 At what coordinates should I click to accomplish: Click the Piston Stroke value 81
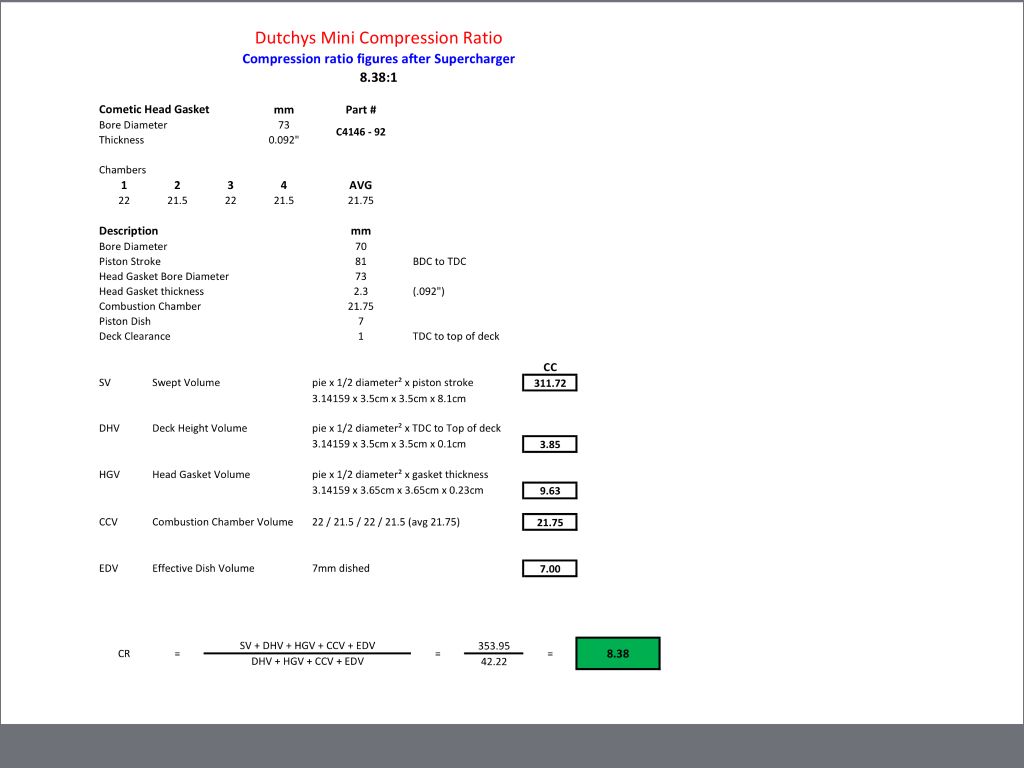[360, 261]
